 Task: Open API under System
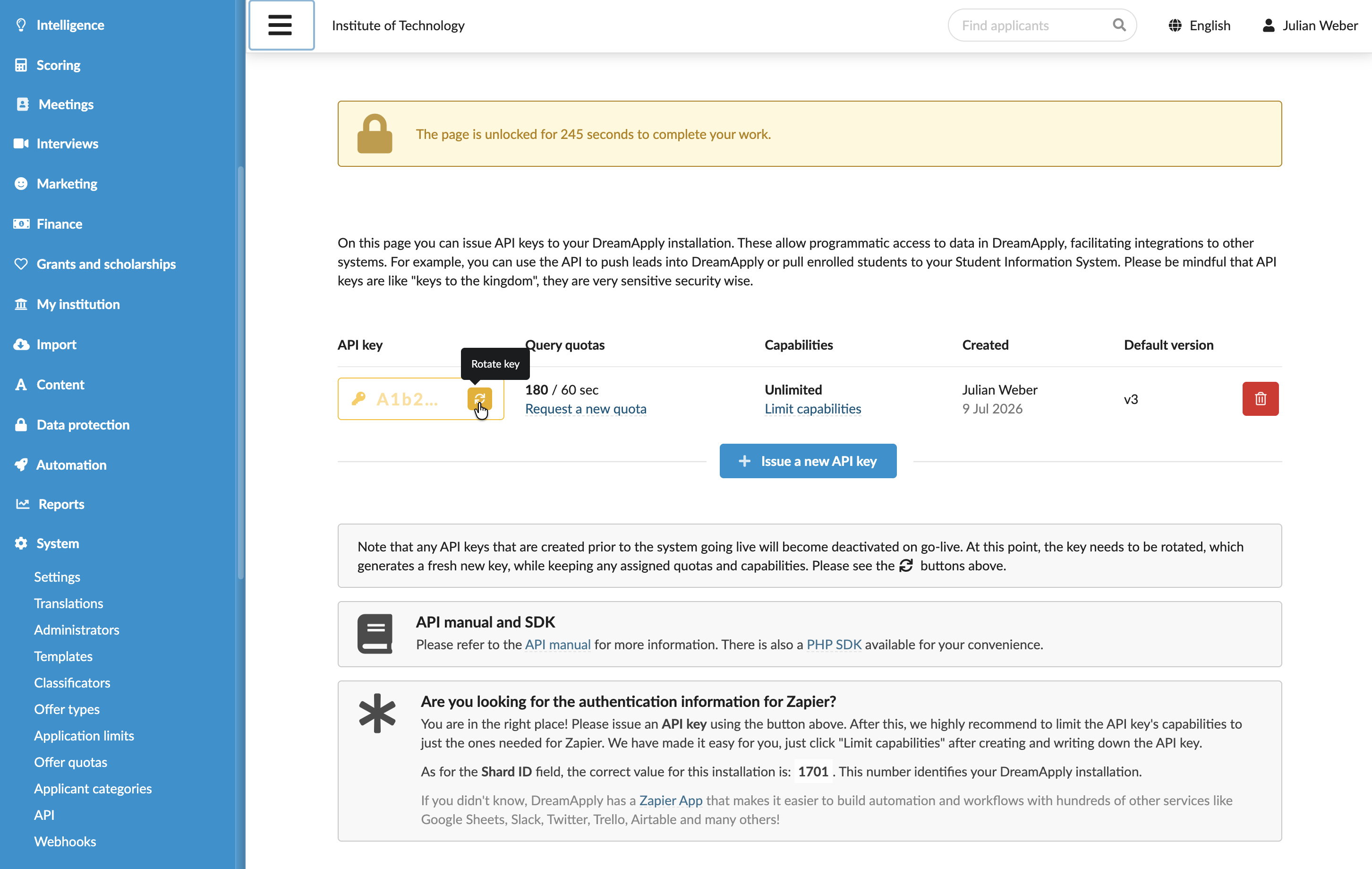44,815
